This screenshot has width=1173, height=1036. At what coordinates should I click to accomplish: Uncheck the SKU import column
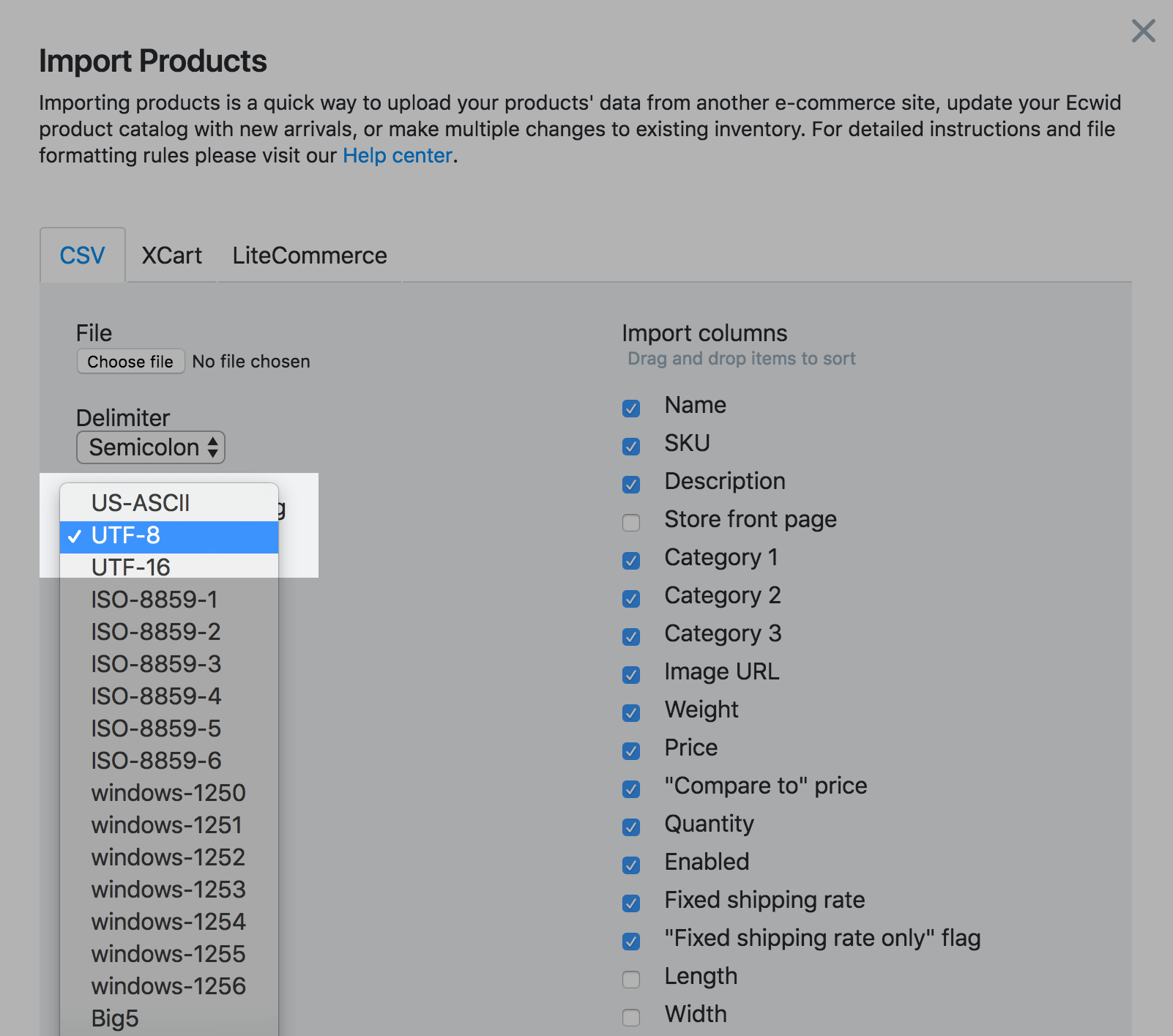[x=630, y=446]
